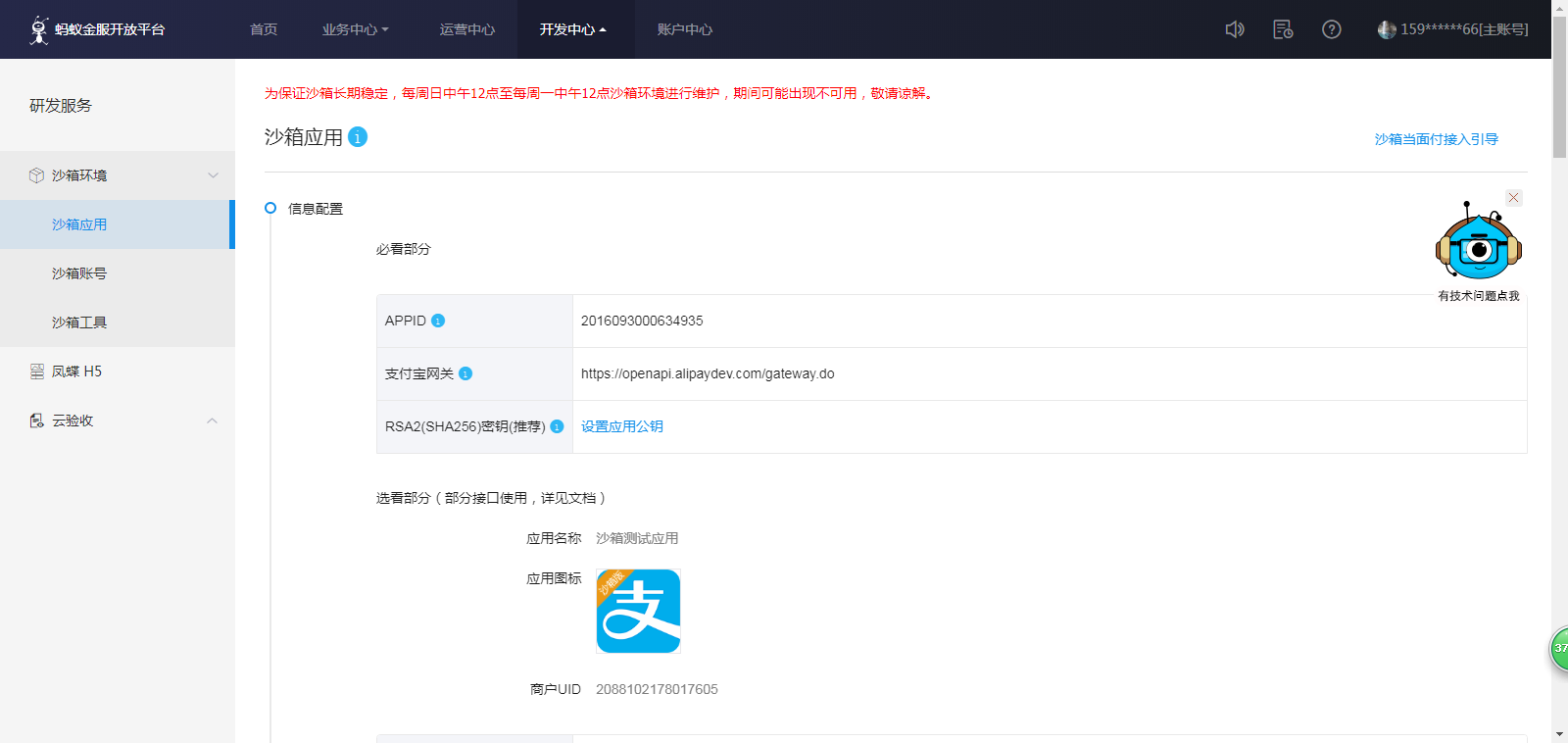Click the red sandbox maintenance notice text
The height and width of the screenshot is (743, 1568).
coord(601,93)
